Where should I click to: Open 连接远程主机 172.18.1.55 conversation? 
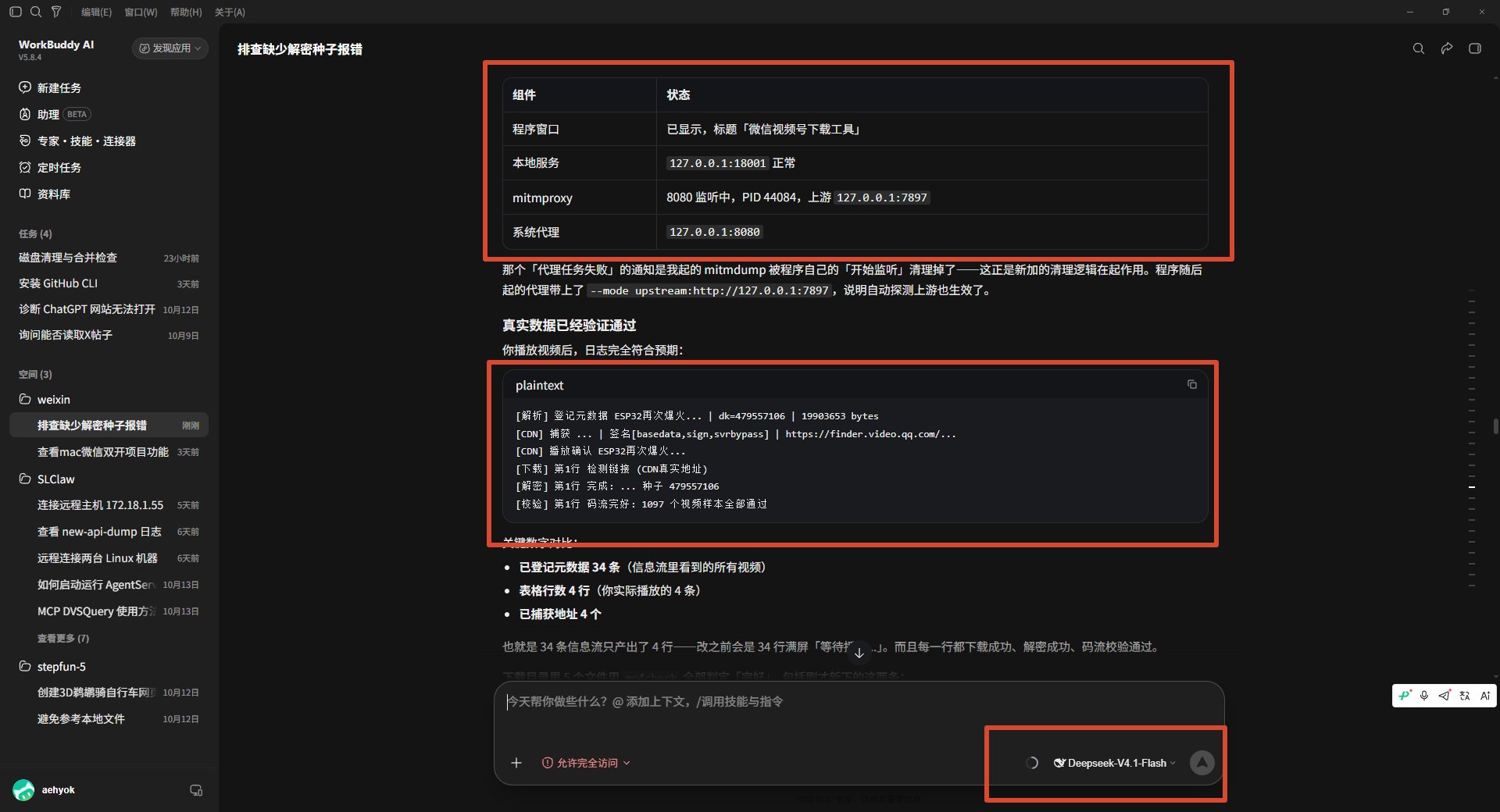pos(109,505)
